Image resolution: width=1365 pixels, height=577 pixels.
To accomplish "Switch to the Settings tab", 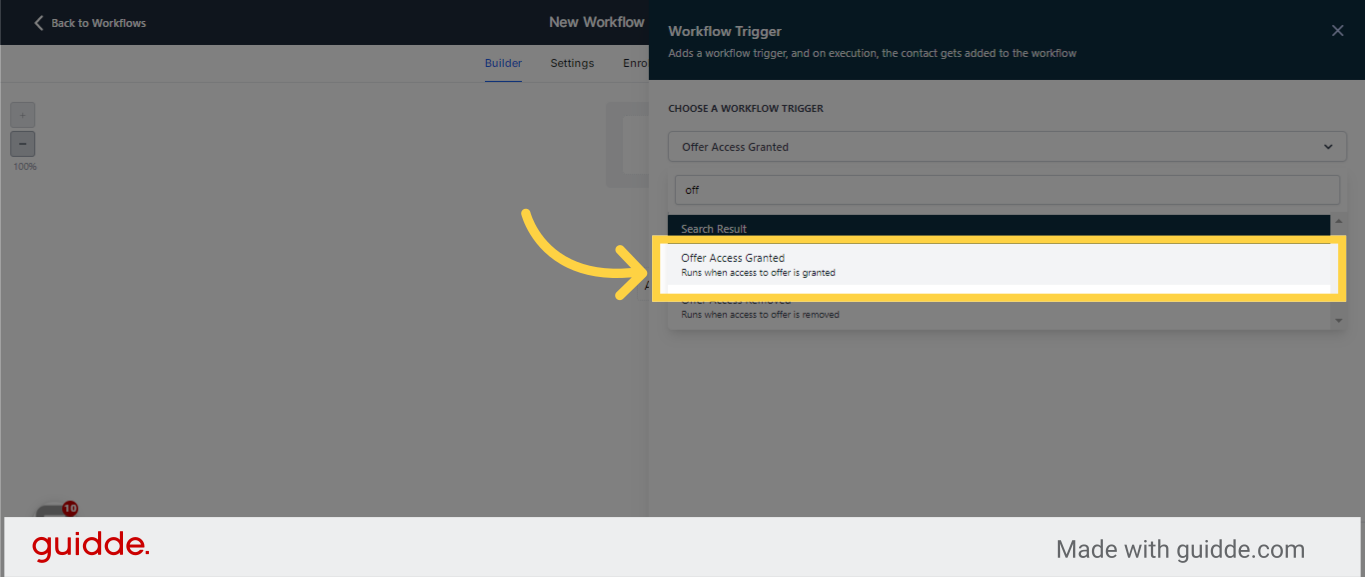I will click(572, 63).
